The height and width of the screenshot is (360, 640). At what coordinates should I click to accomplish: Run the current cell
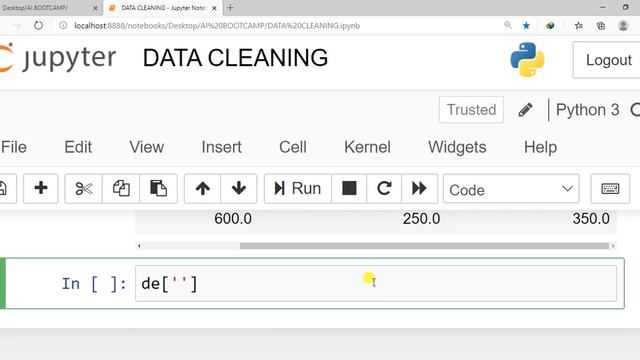pos(298,189)
